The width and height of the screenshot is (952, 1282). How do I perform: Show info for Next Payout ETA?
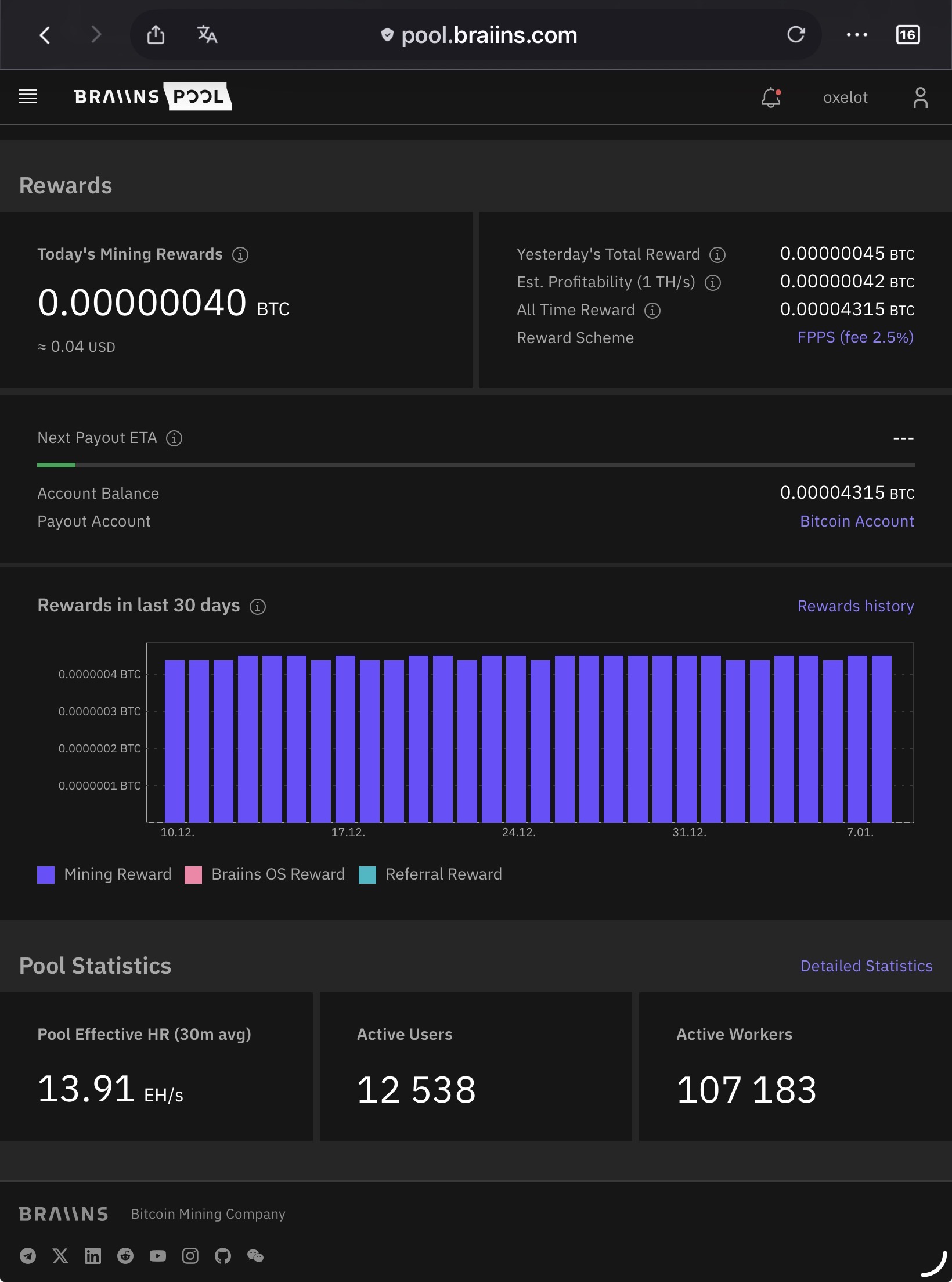click(x=174, y=438)
